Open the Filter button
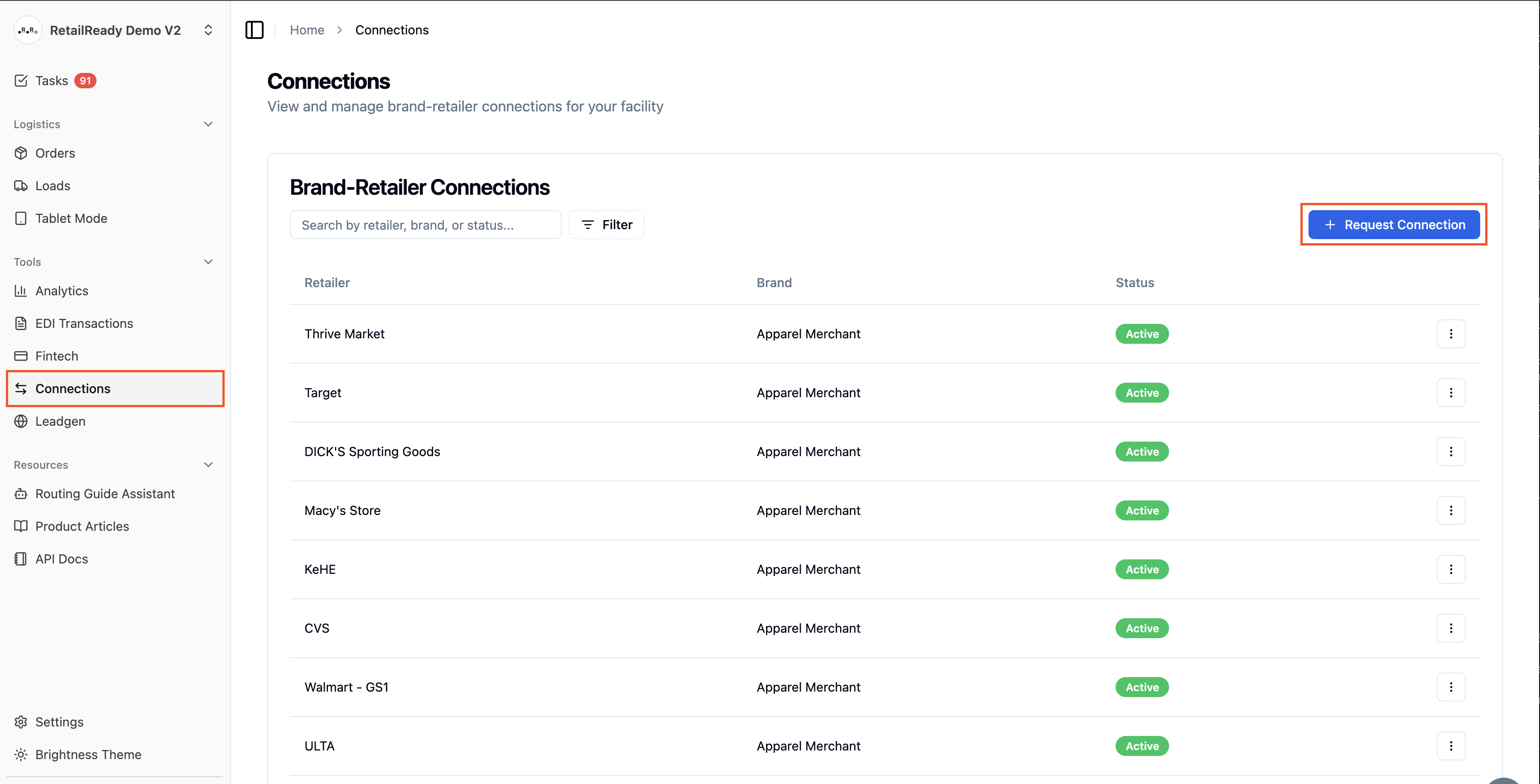This screenshot has width=1540, height=784. tap(606, 225)
